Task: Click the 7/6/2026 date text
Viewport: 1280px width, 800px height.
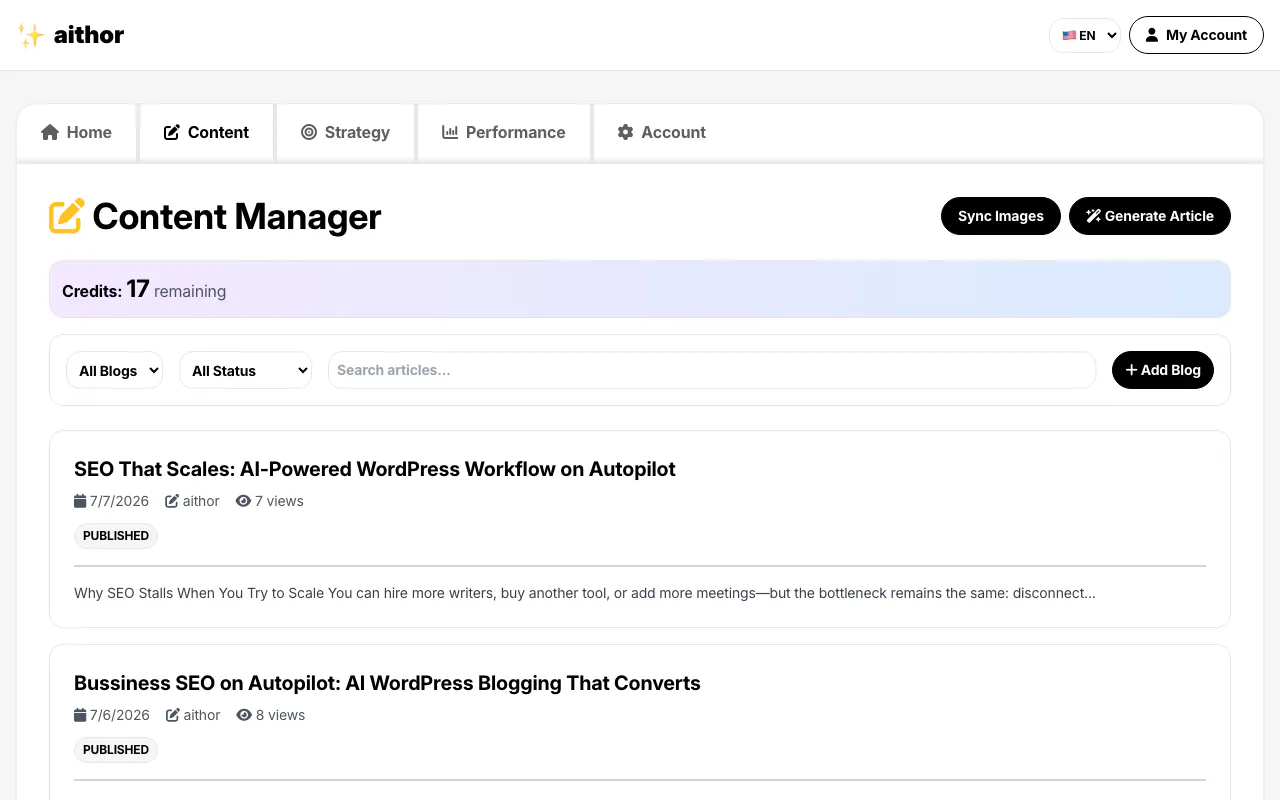Action: tap(119, 715)
